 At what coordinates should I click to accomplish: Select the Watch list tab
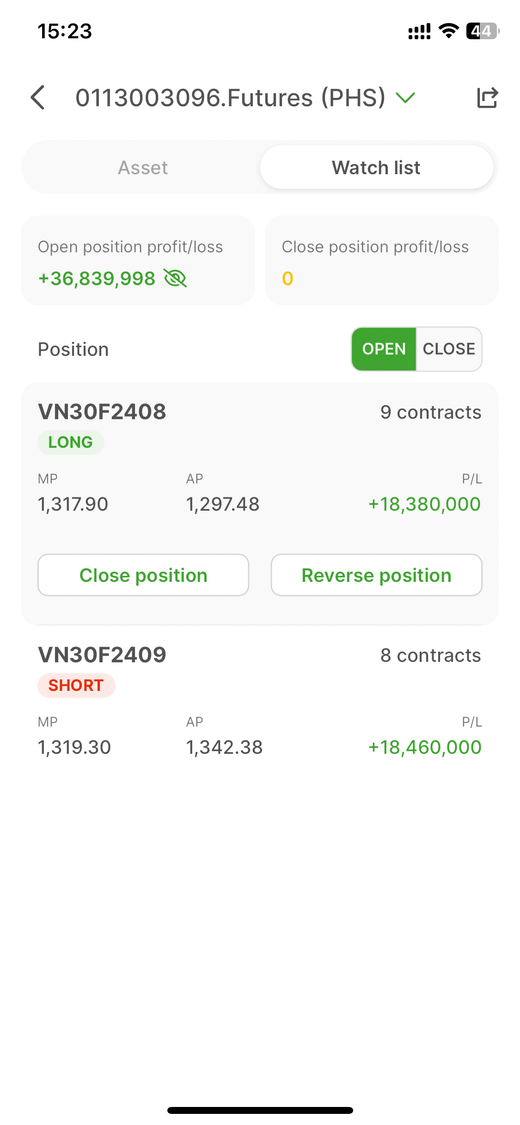click(x=376, y=168)
